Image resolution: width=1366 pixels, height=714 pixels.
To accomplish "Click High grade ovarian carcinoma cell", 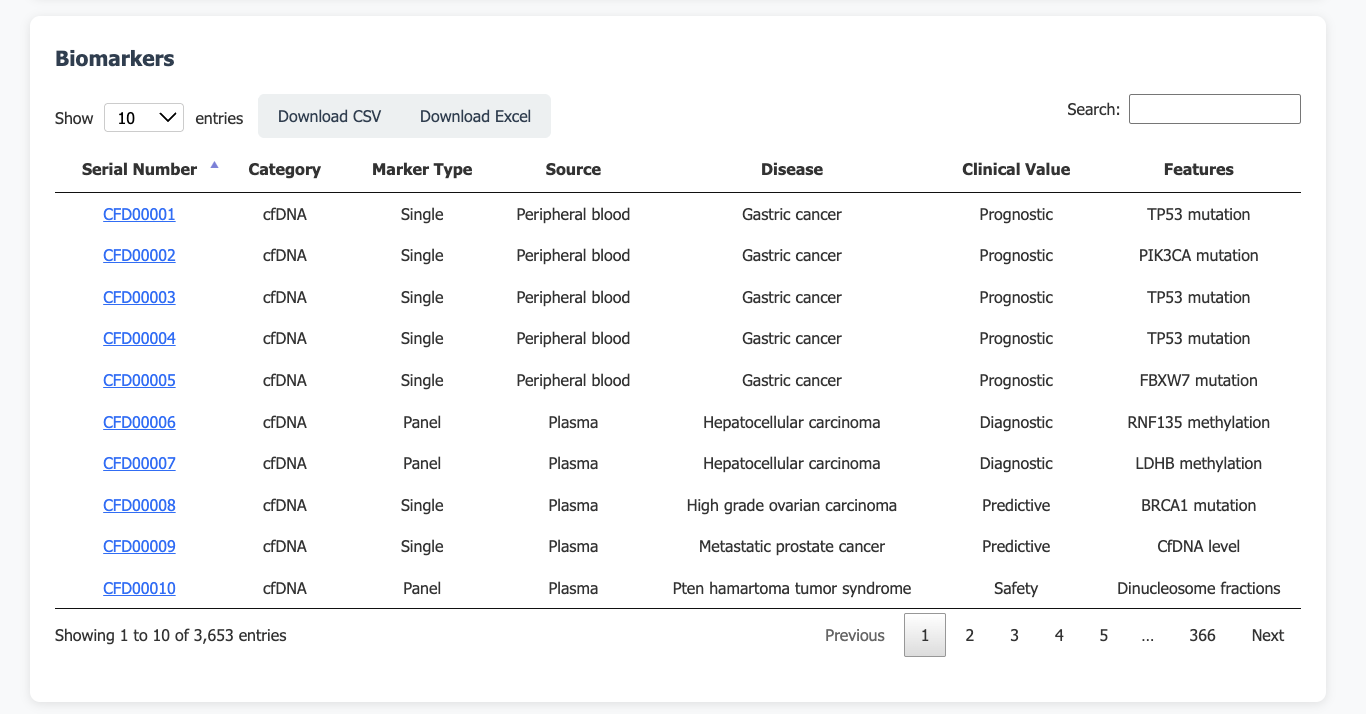I will [792, 505].
